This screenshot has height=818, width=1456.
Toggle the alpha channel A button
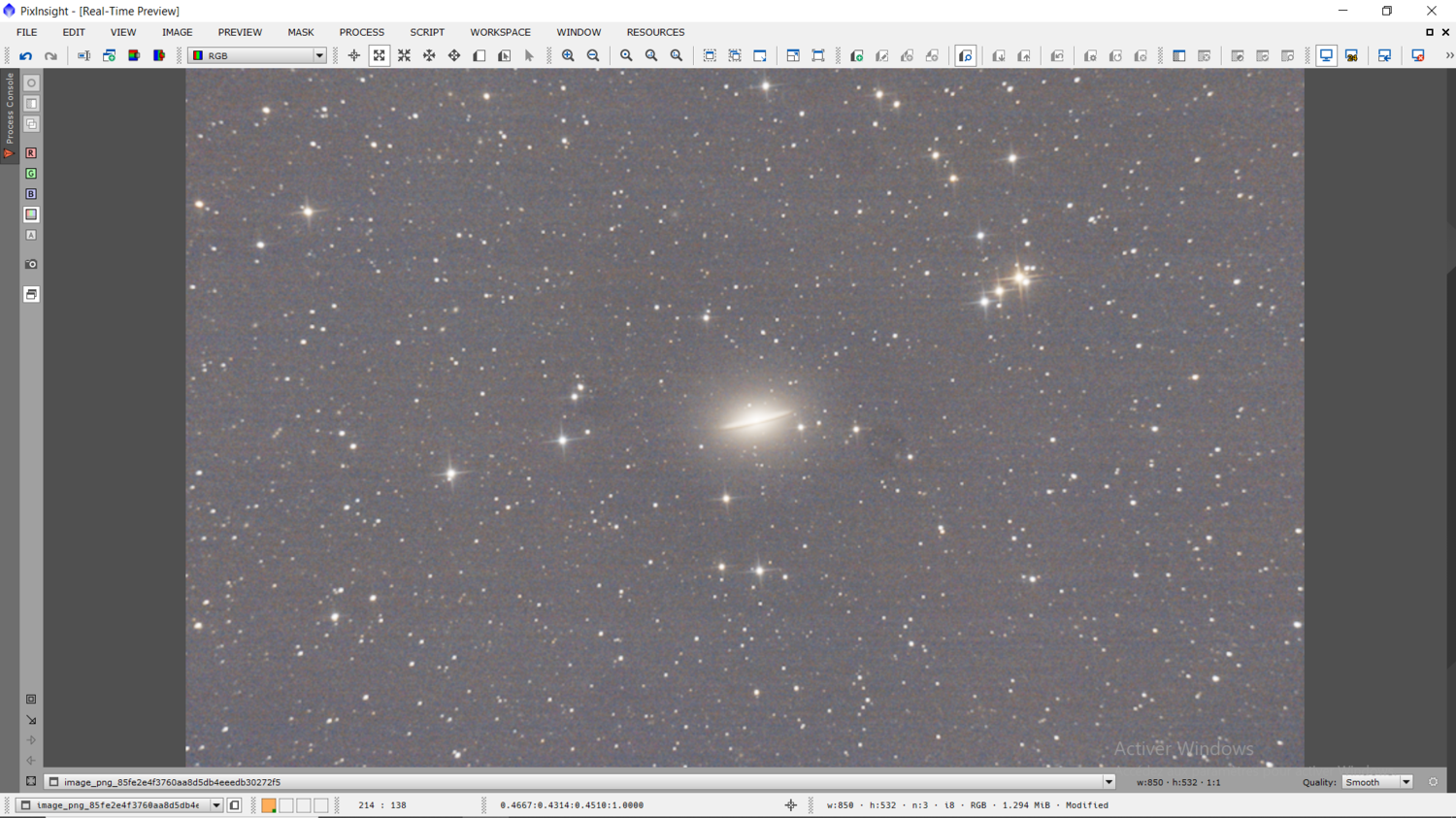pyautogui.click(x=31, y=235)
